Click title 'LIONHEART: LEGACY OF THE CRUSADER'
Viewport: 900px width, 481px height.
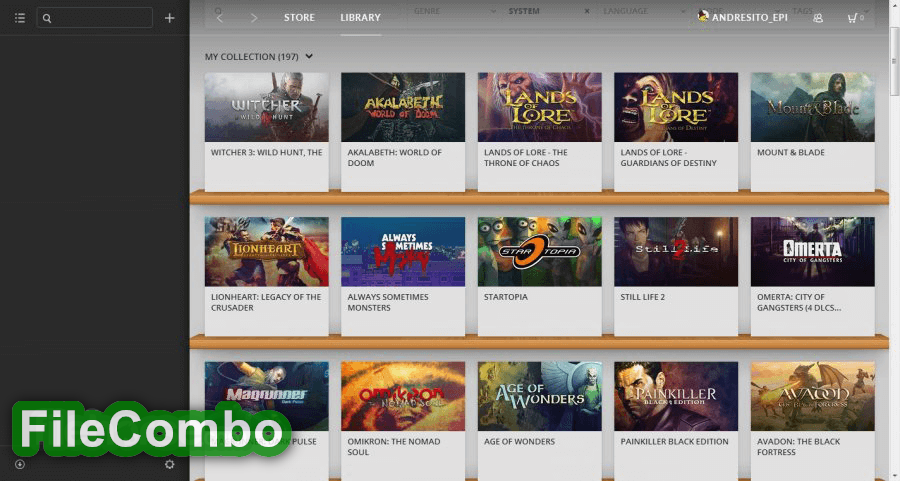click(x=266, y=302)
